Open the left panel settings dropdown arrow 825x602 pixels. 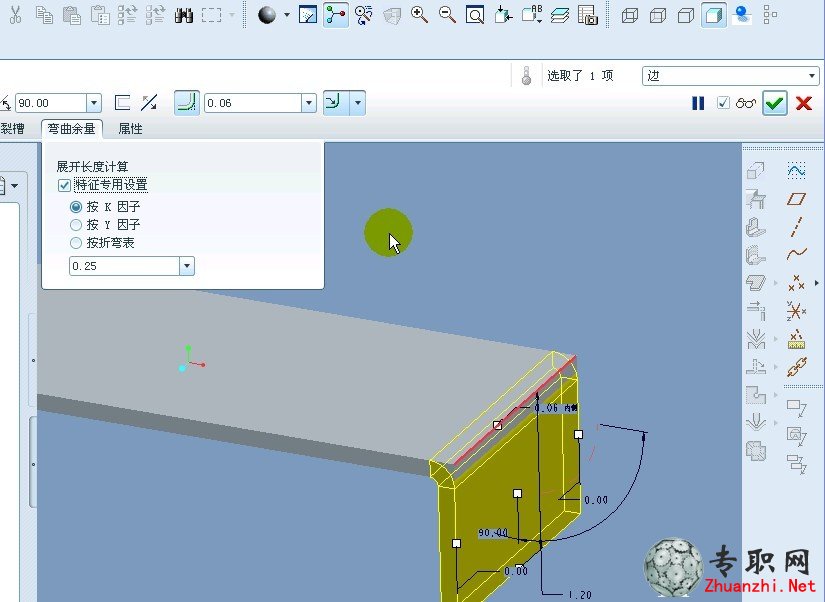[15, 186]
